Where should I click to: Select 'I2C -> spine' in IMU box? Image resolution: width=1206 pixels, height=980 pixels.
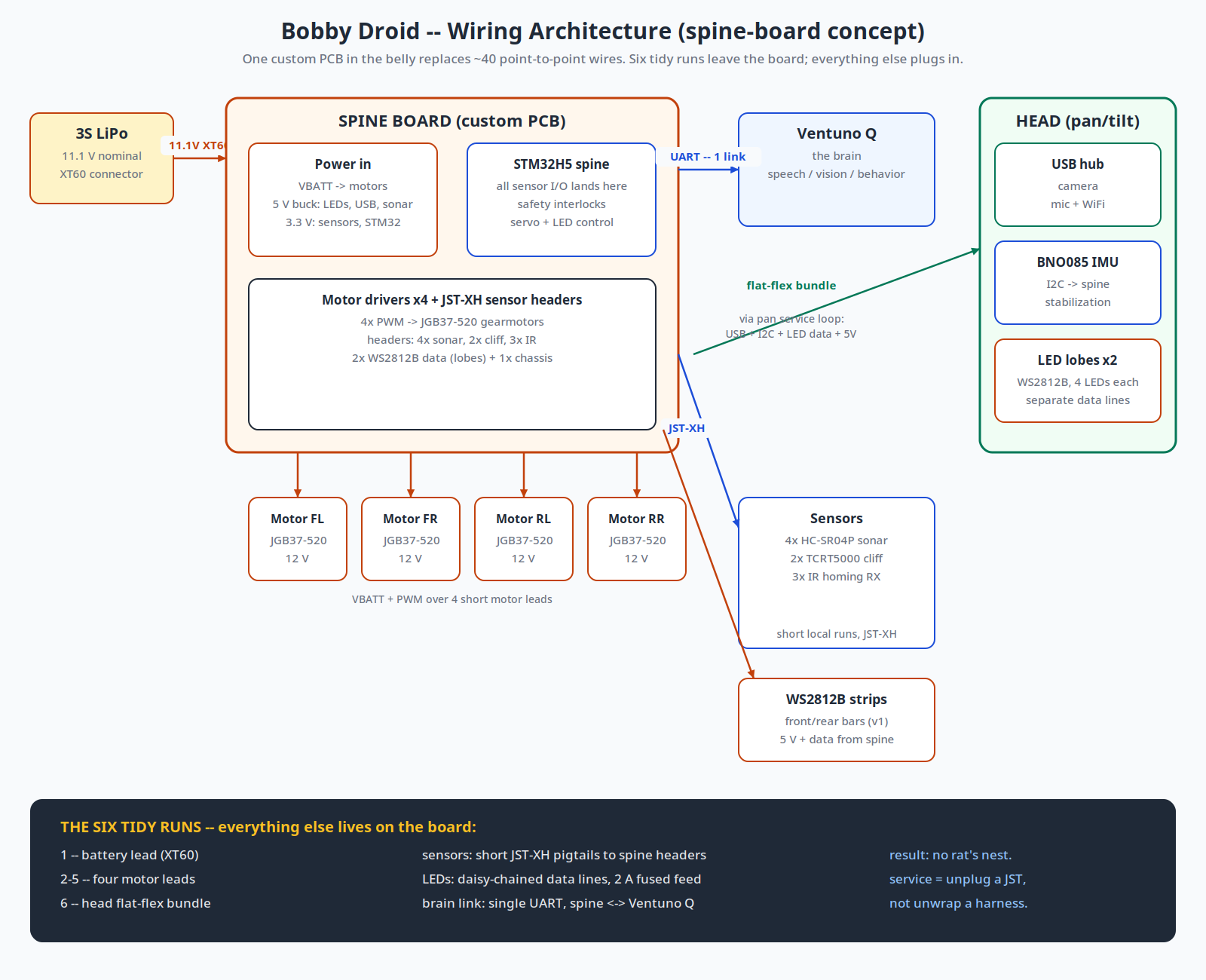tap(1078, 284)
